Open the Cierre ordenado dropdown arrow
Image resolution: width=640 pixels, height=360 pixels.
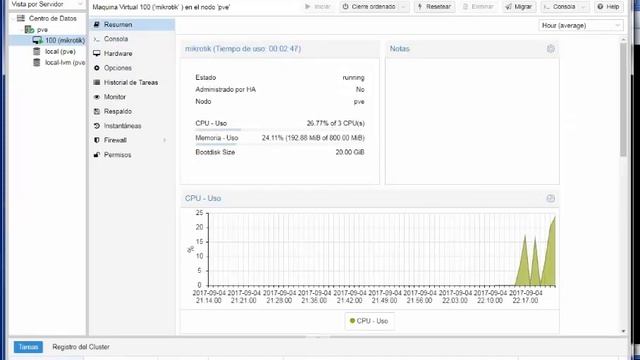click(x=404, y=7)
